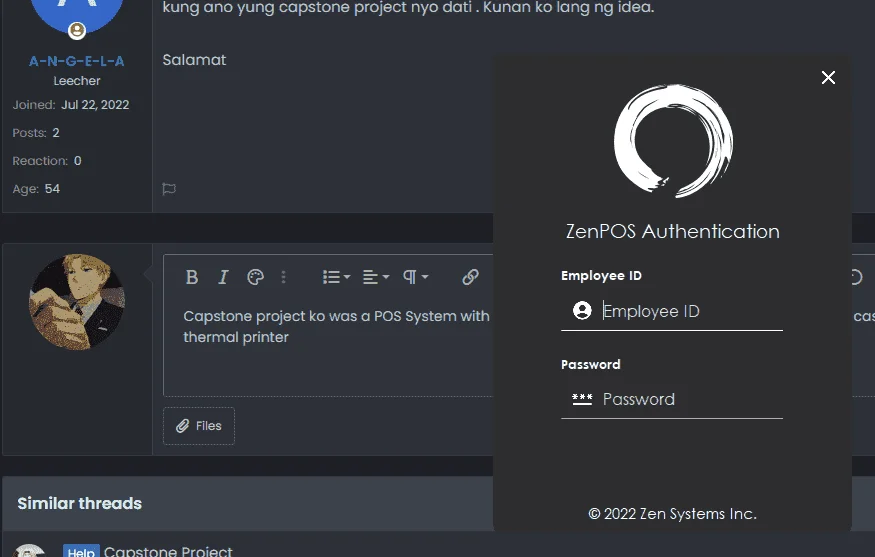Click the '© 2022 Zen Systems Inc.' footer text
875x557 pixels.
[x=672, y=513]
